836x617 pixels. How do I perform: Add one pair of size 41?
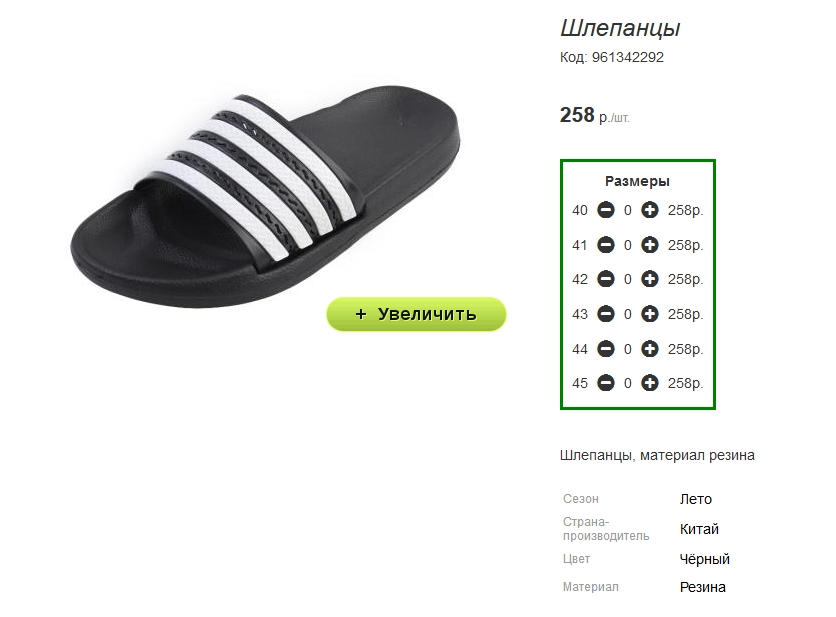649,245
